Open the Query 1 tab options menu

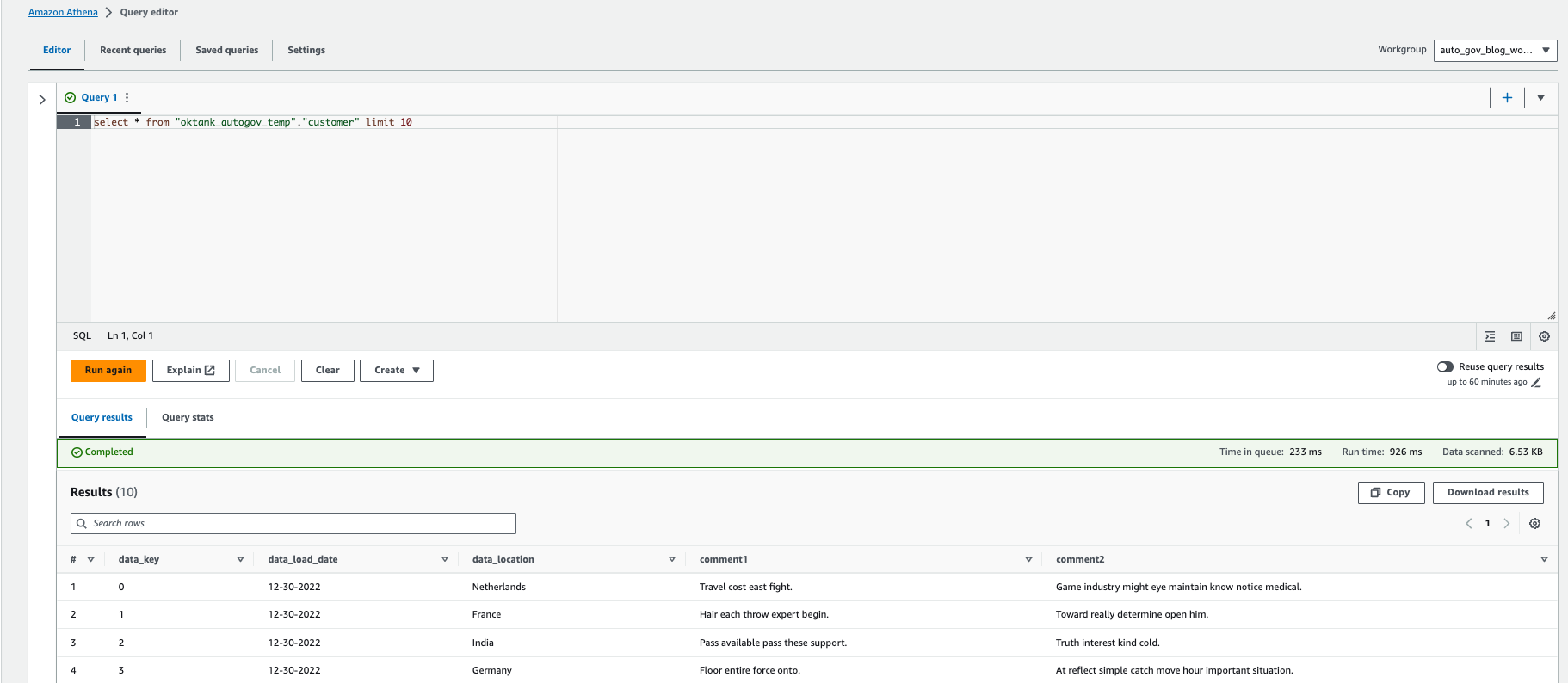click(x=127, y=97)
